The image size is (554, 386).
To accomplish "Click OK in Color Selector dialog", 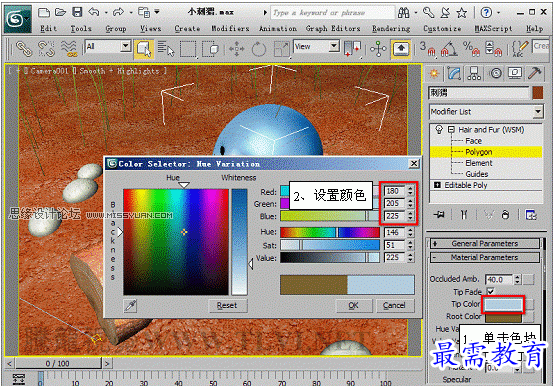I will pyautogui.click(x=354, y=305).
